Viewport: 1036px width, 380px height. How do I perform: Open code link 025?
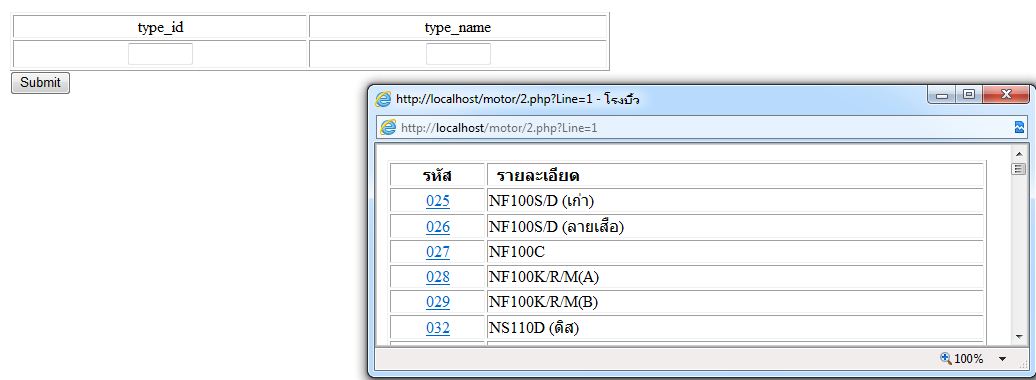coord(437,201)
